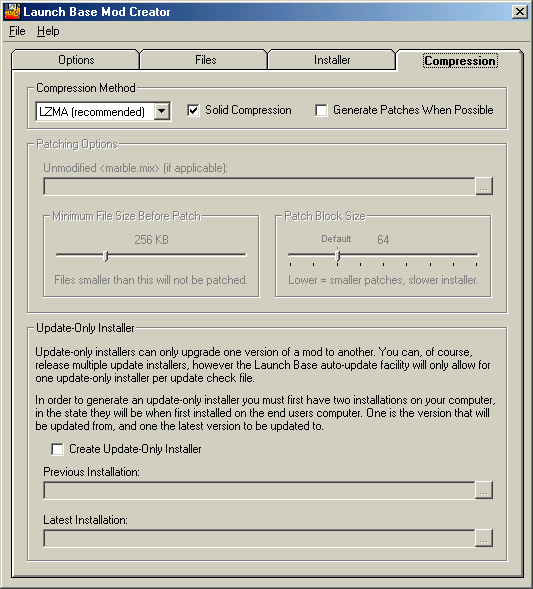Select the Compression tab

460,60
